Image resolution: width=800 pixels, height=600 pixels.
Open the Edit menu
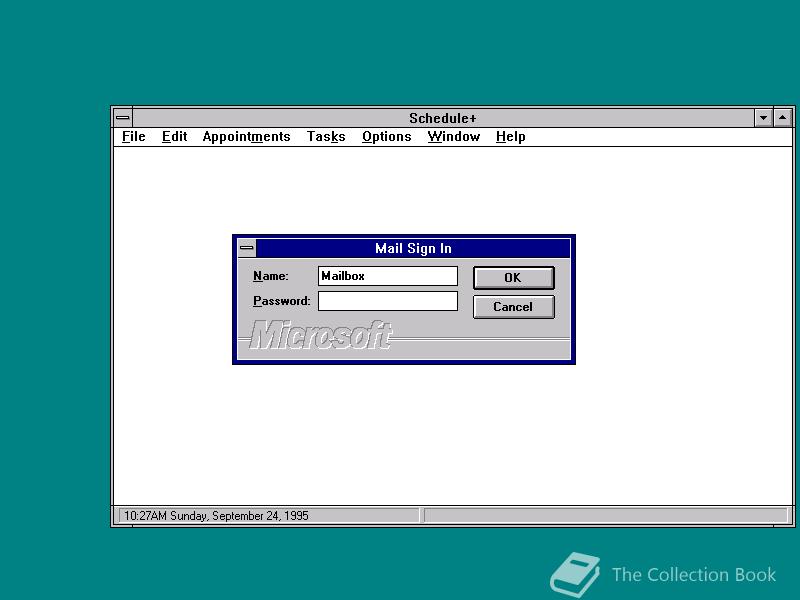click(x=174, y=137)
